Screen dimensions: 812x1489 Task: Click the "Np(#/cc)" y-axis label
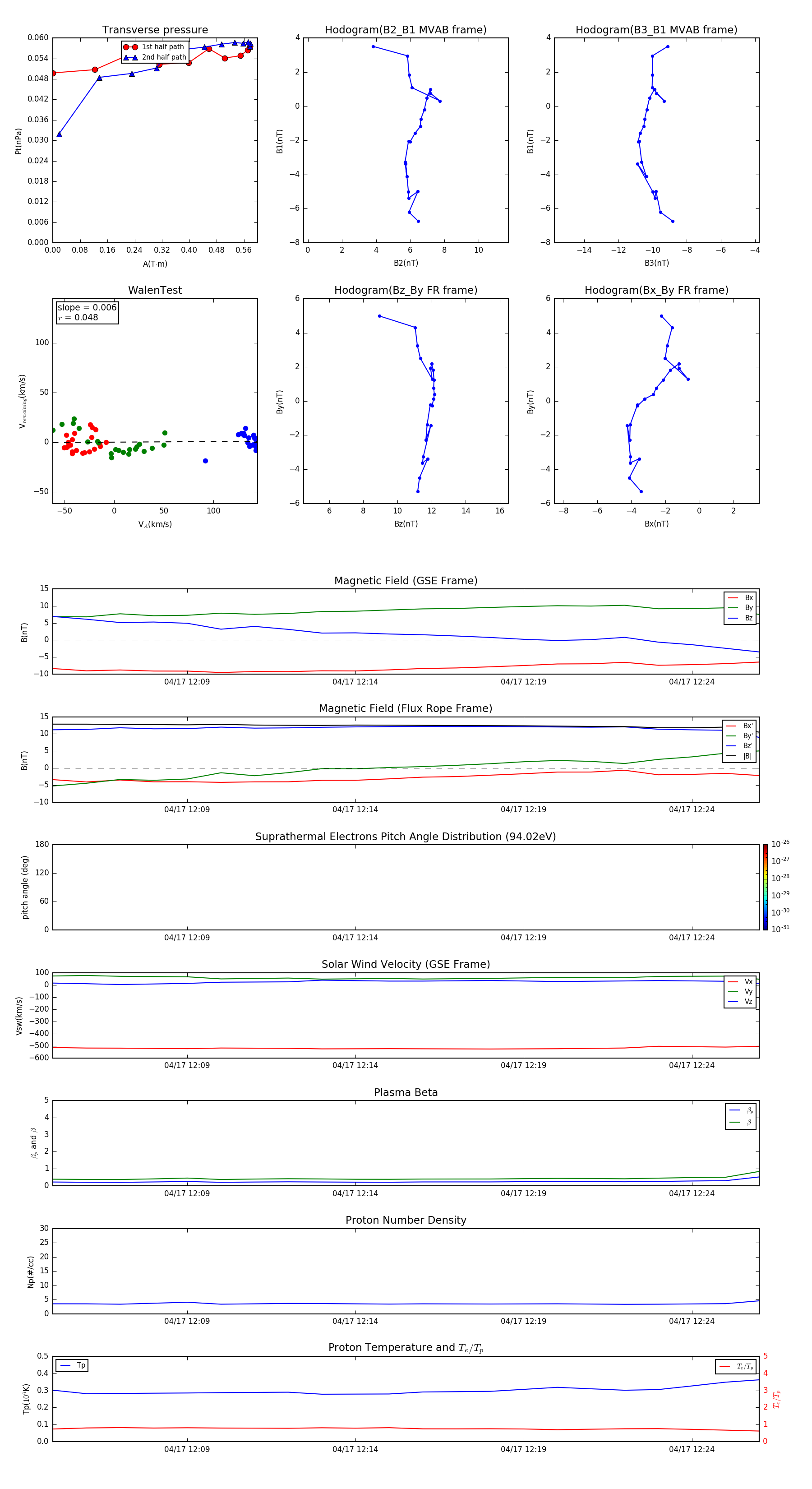pyautogui.click(x=31, y=1272)
